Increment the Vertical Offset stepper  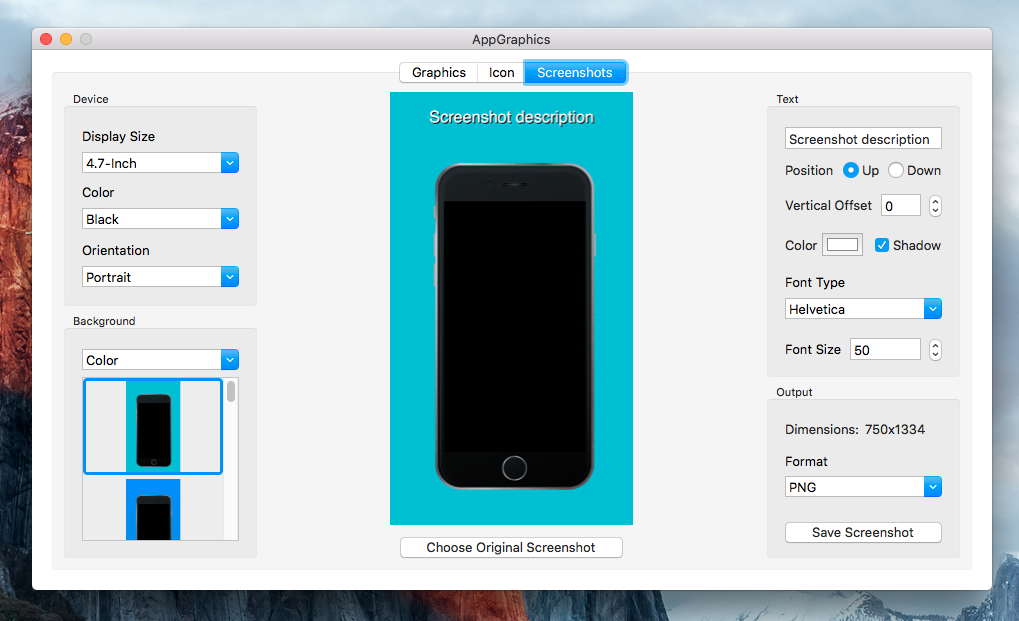tap(935, 201)
